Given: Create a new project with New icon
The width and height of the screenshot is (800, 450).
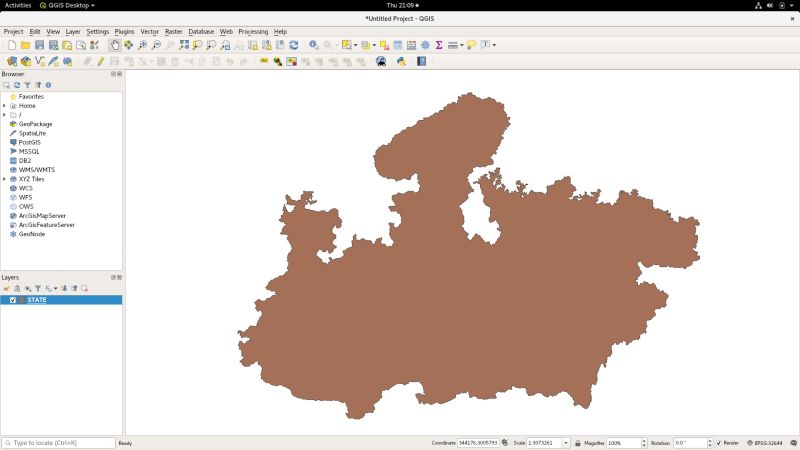Looking at the screenshot, I should (12, 45).
